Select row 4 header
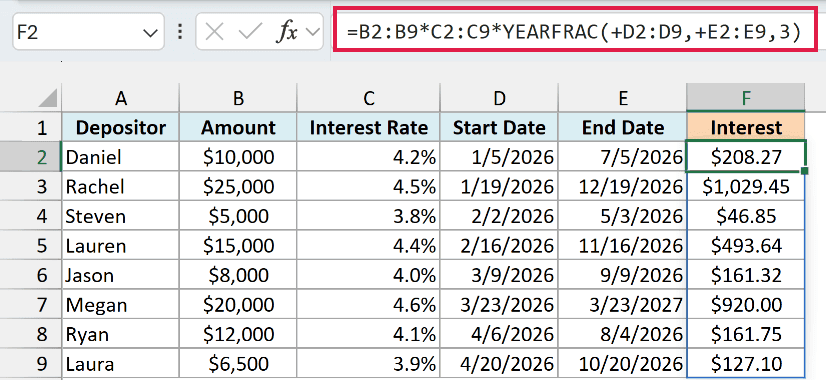 [x=31, y=216]
